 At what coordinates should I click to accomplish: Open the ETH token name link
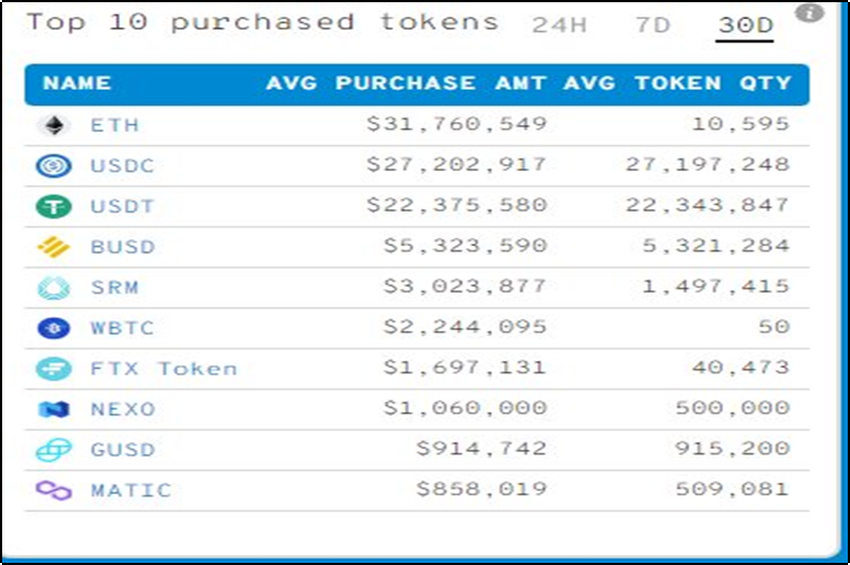pyautogui.click(x=115, y=125)
